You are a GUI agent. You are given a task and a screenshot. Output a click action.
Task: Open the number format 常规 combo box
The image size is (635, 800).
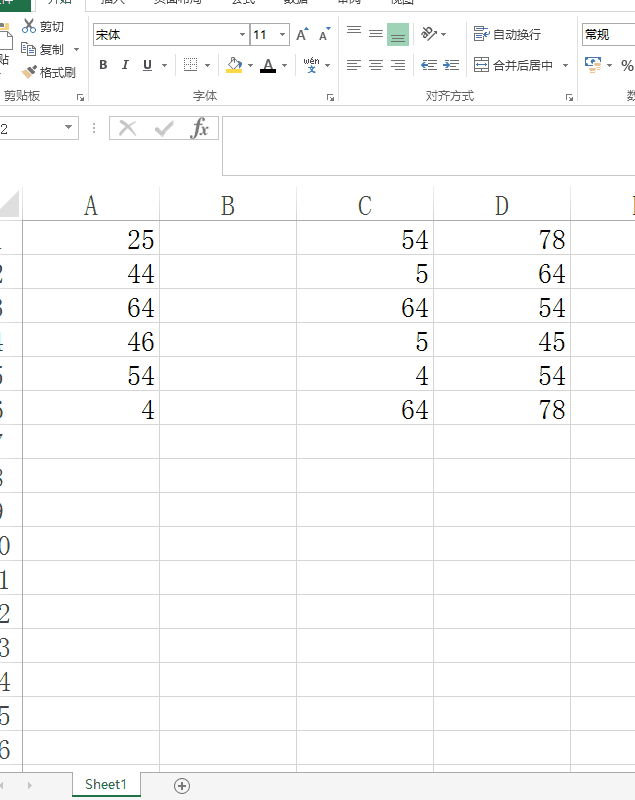(x=608, y=35)
